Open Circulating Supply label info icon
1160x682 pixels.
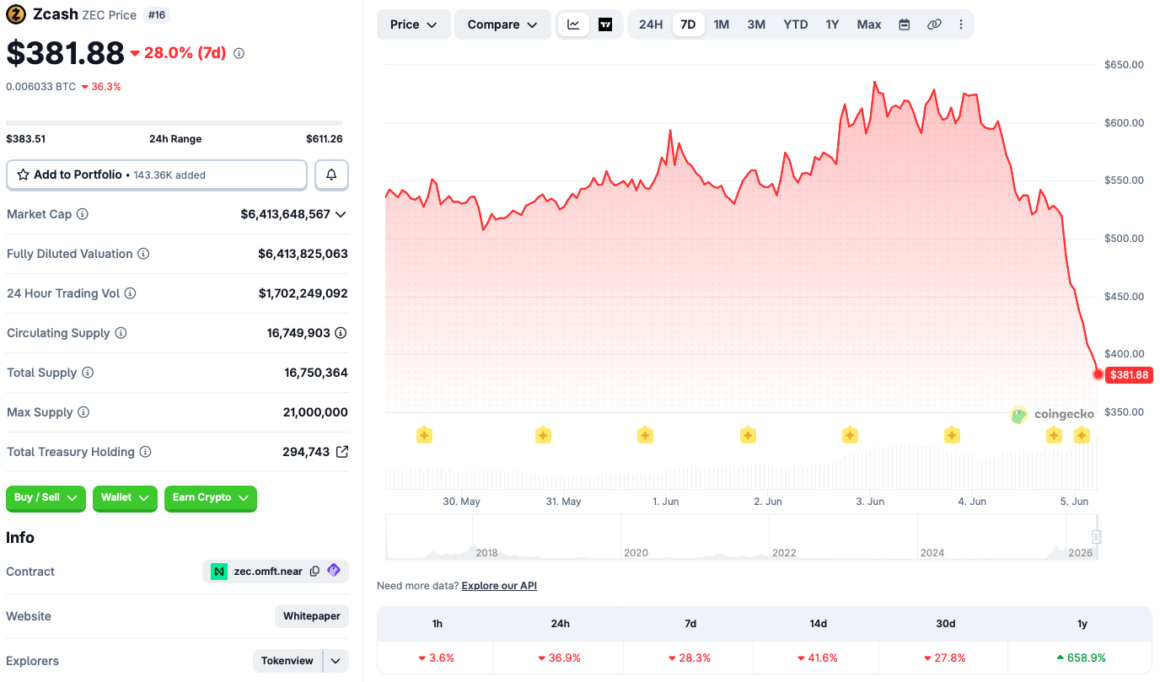121,333
